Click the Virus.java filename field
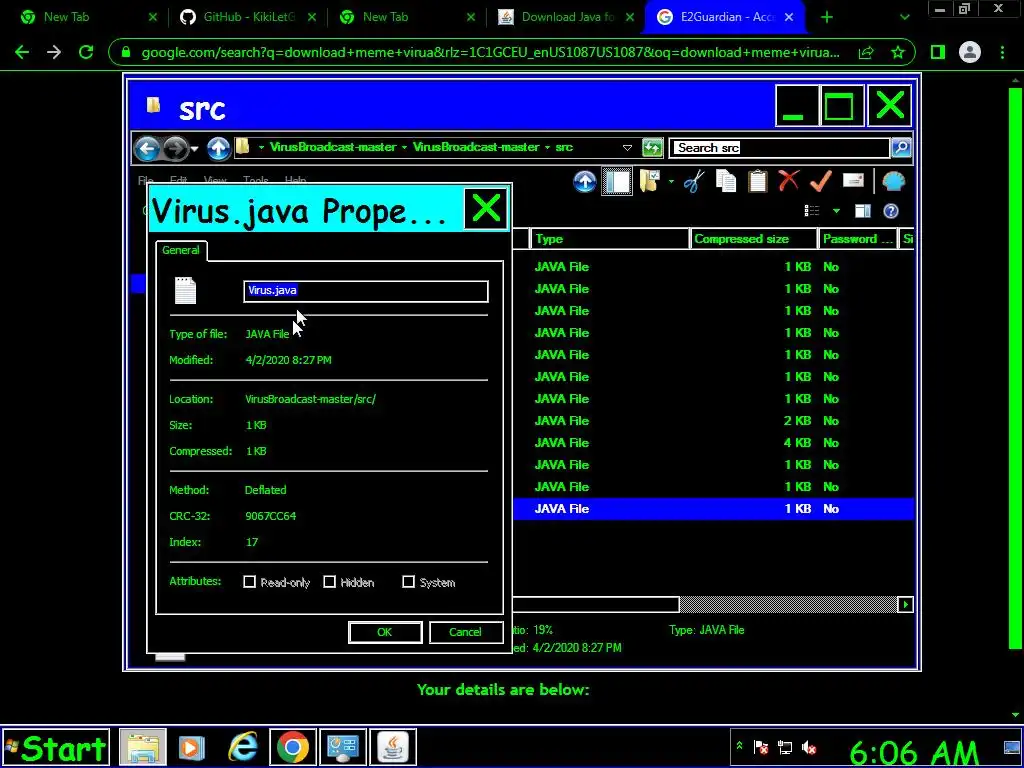This screenshot has width=1024, height=768. tap(366, 291)
